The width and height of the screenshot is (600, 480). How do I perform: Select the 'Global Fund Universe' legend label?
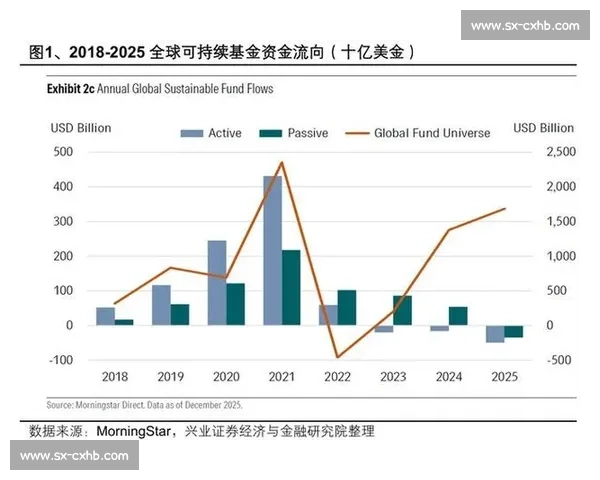pos(432,133)
